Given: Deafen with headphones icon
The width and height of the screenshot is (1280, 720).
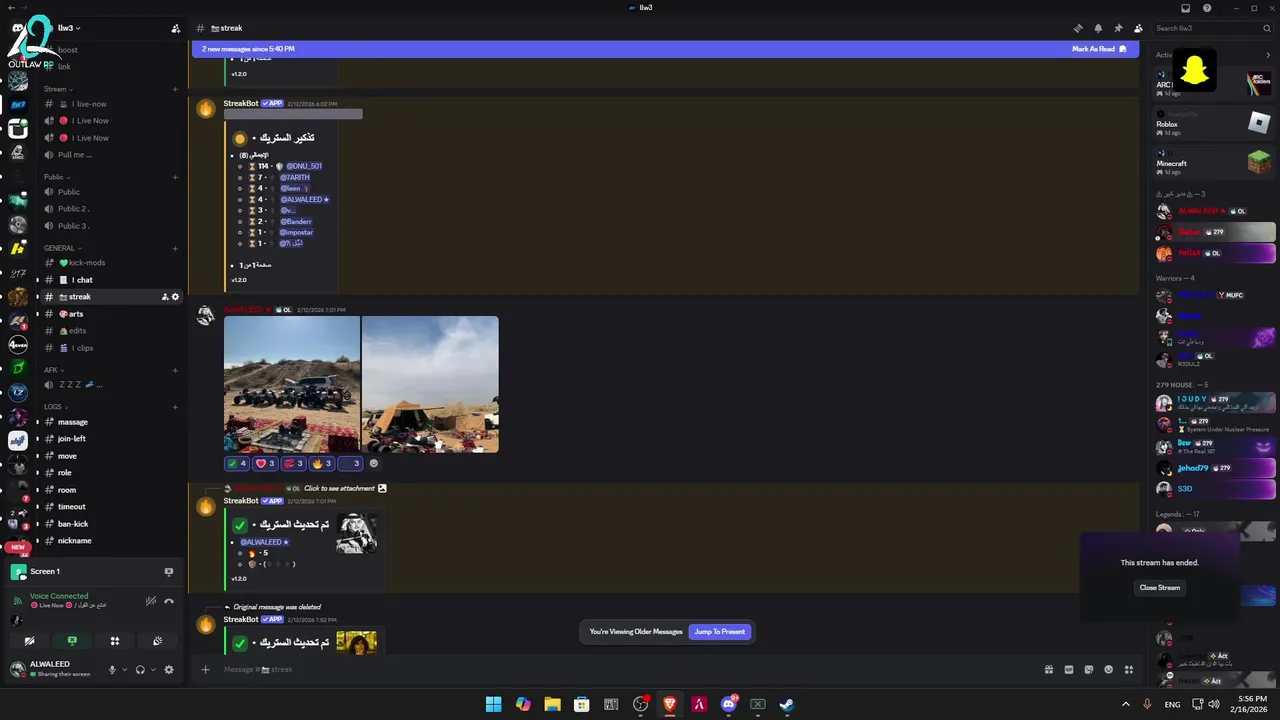Looking at the screenshot, I should [x=140, y=670].
